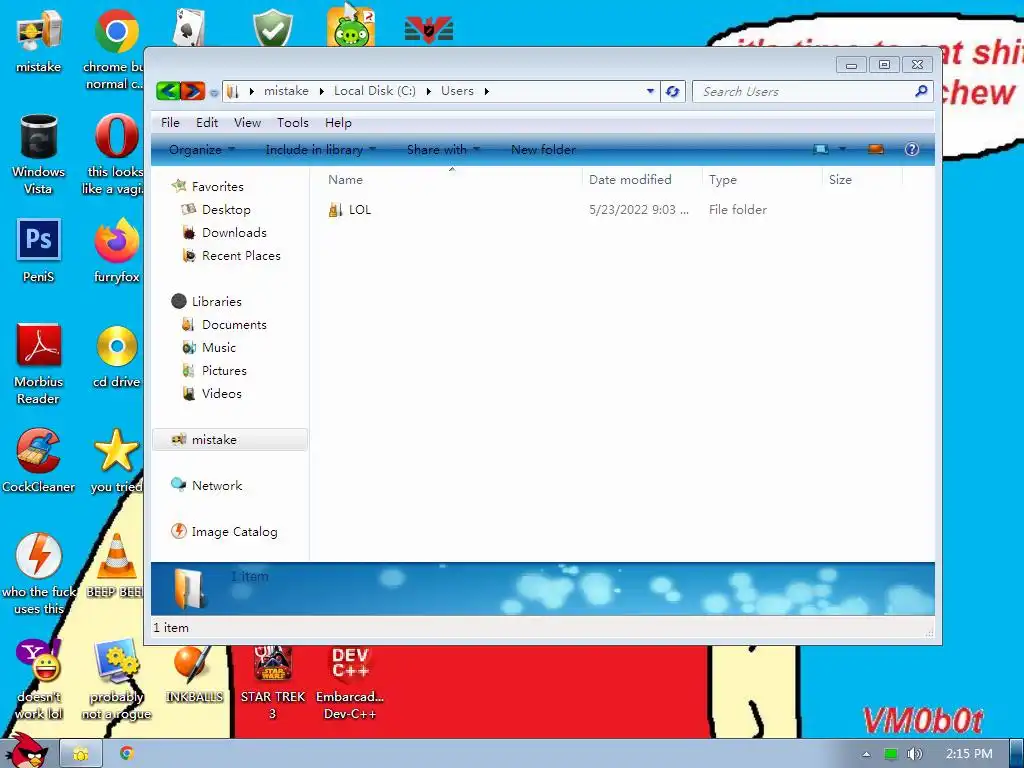This screenshot has width=1024, height=768.
Task: Select Favorites in navigation pane
Action: tap(217, 186)
